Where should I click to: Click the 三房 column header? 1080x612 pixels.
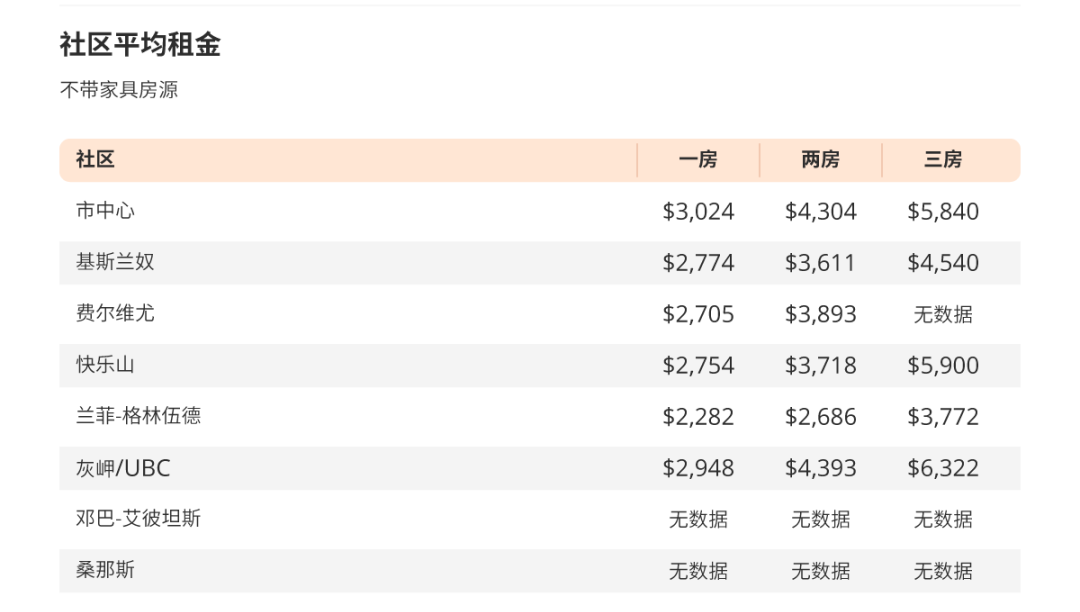(943, 160)
